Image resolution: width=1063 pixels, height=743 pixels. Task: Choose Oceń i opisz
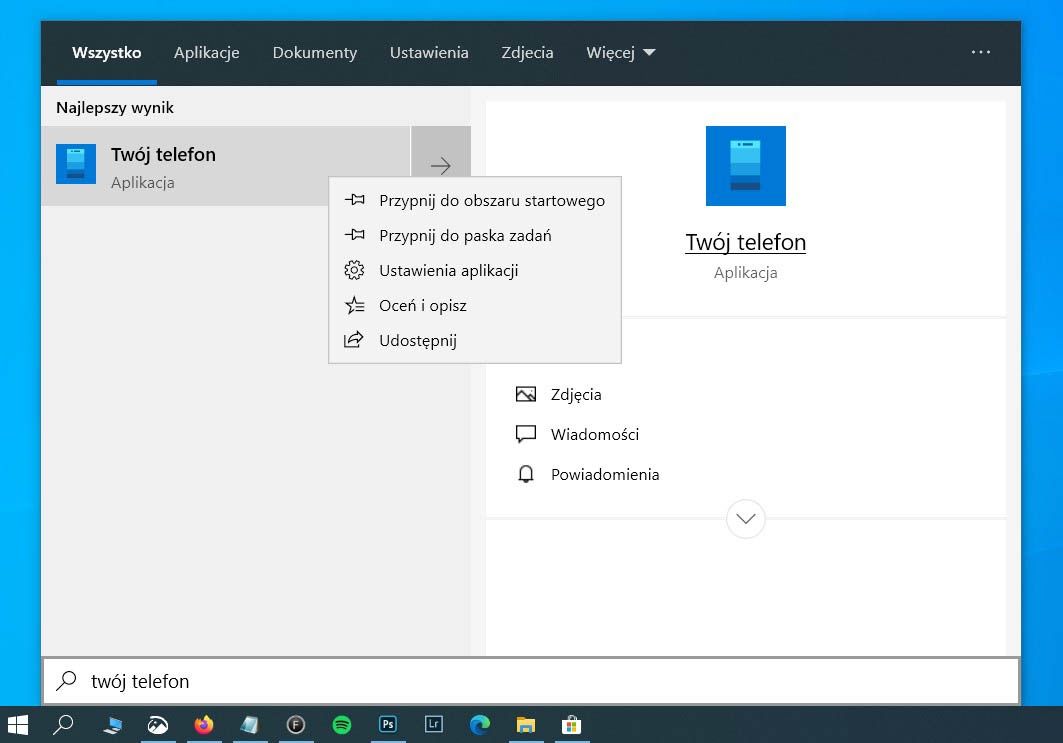coord(475,306)
